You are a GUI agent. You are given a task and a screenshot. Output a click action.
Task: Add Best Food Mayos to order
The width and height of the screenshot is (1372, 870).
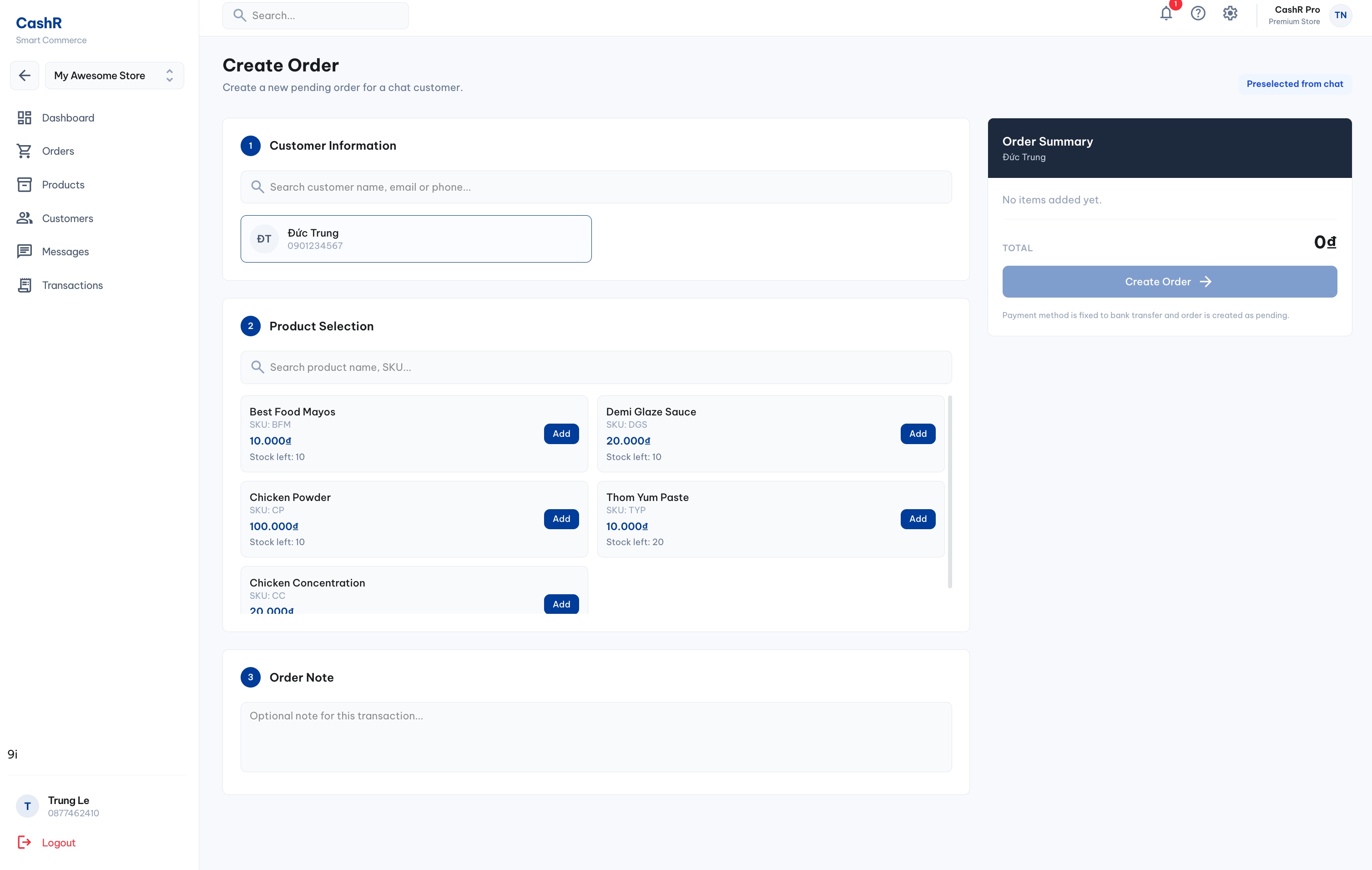(x=560, y=434)
